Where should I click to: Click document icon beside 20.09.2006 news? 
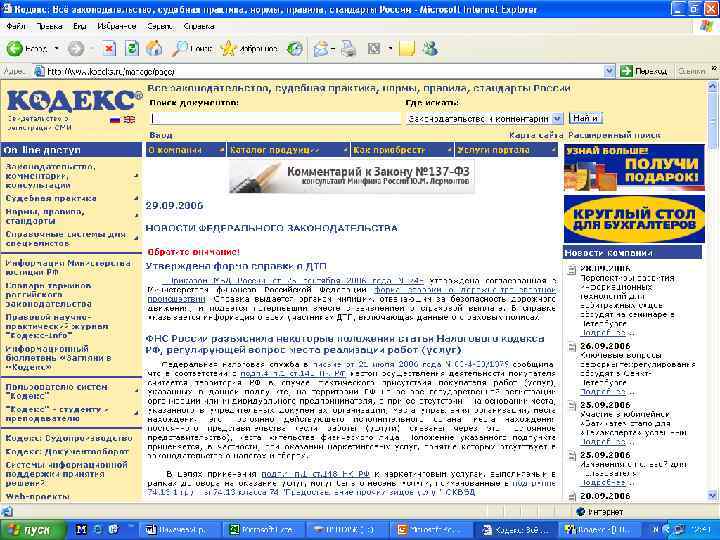[572, 497]
